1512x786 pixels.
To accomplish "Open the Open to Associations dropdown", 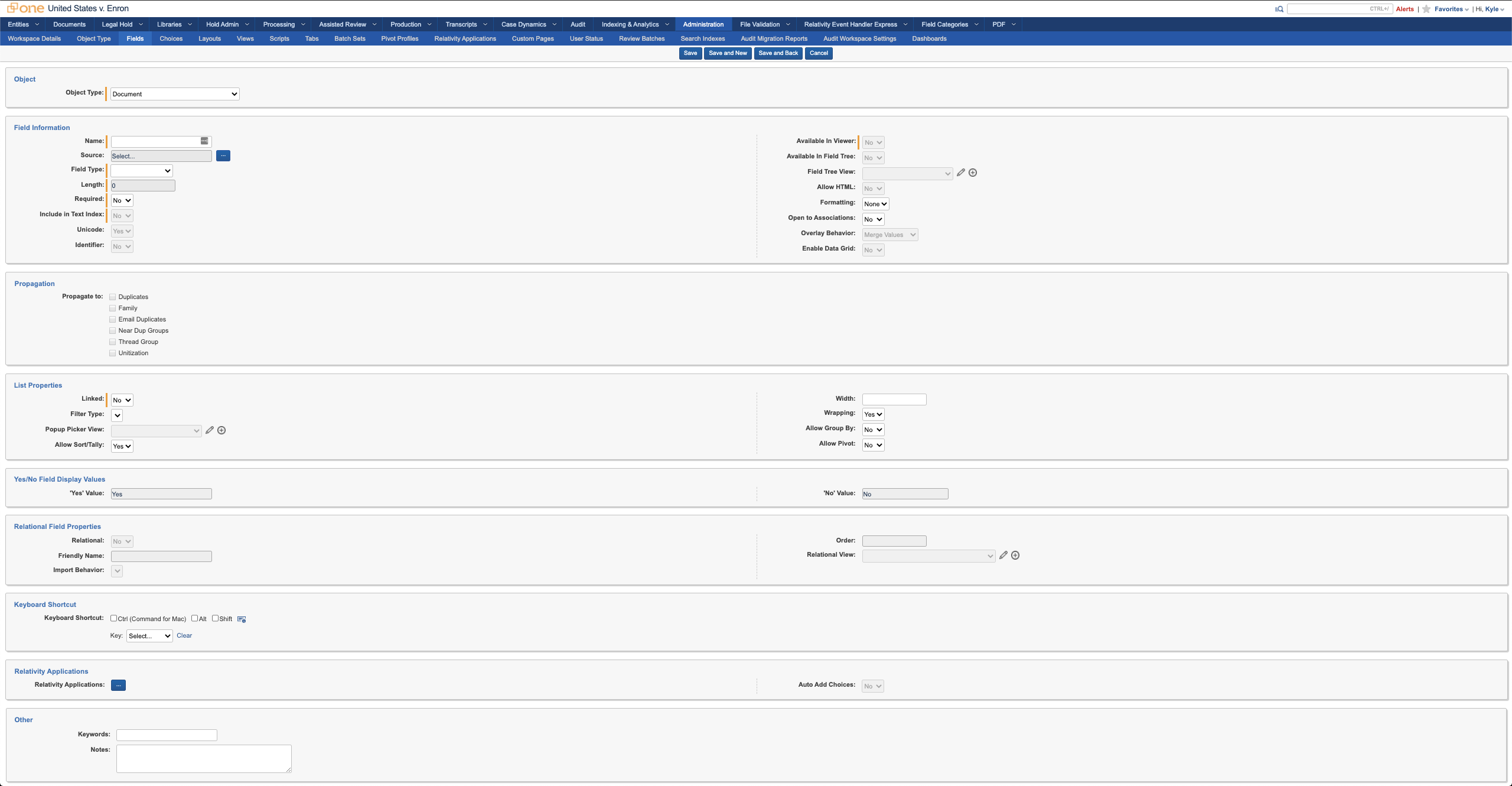I will click(x=874, y=219).
